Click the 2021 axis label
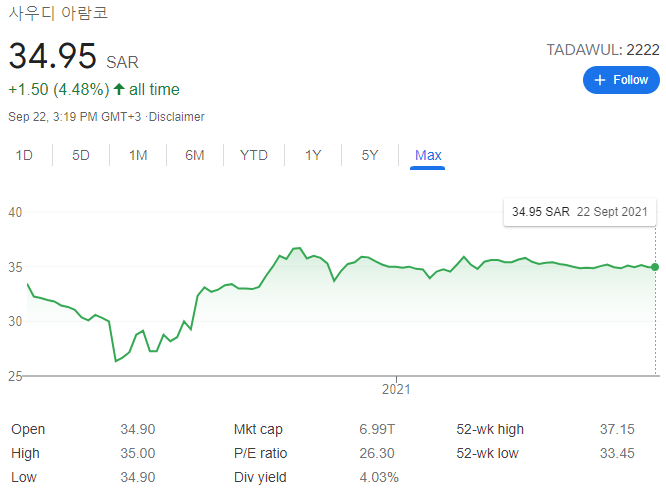The width and height of the screenshot is (666, 498). 396,389
